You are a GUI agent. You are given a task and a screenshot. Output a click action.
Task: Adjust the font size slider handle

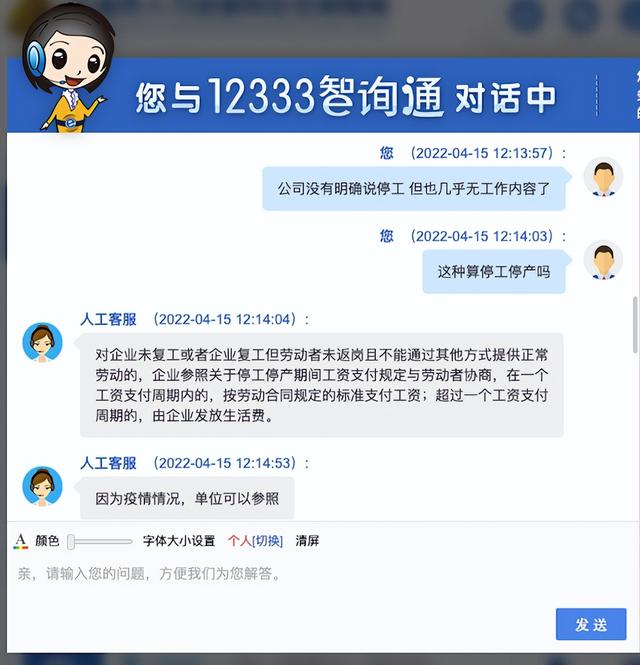pyautogui.click(x=71, y=542)
